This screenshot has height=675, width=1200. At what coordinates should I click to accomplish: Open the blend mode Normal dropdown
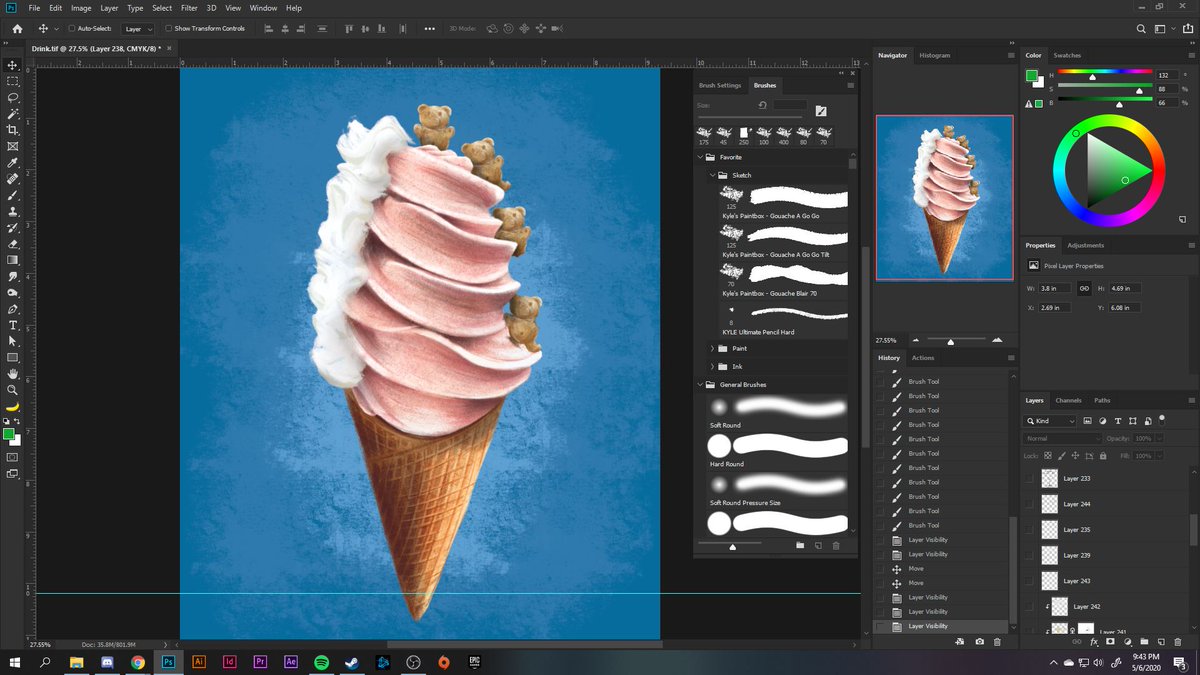pyautogui.click(x=1064, y=438)
